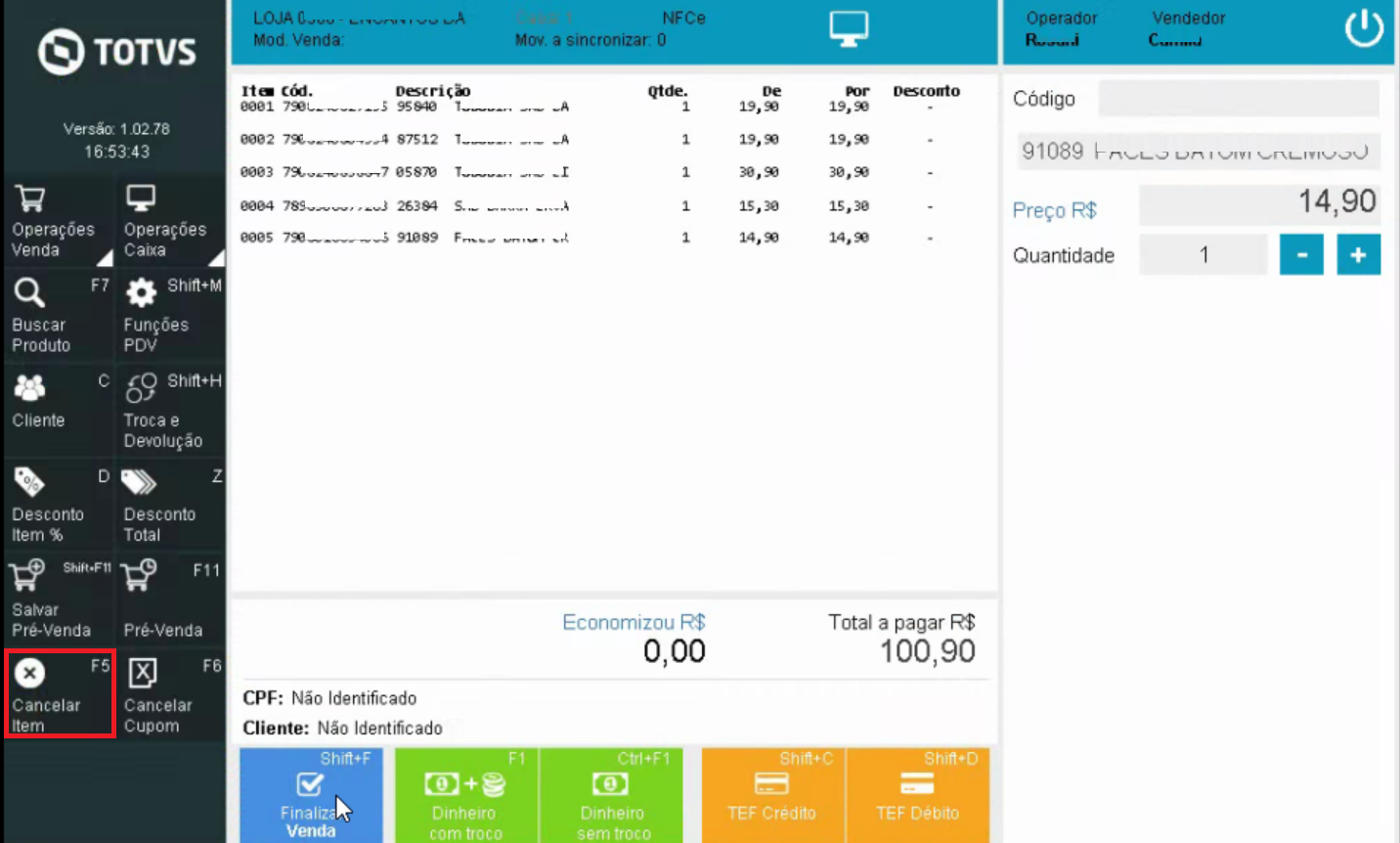
Task: Click the TOTVS logo
Action: 117,52
